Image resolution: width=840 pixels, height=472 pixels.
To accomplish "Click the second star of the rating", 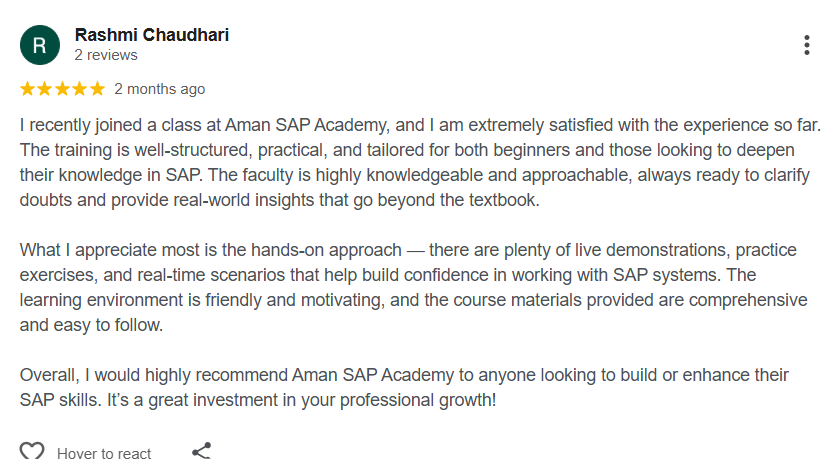I will [x=45, y=89].
